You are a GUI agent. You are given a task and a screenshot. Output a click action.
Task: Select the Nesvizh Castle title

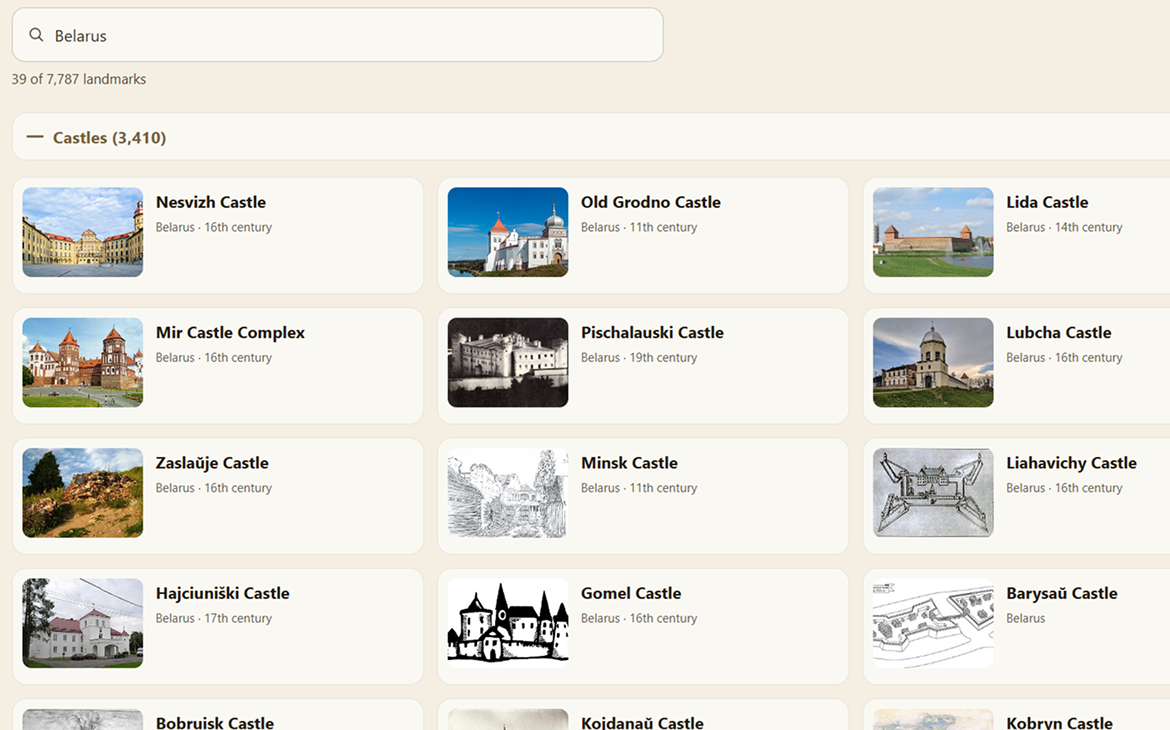pyautogui.click(x=210, y=202)
